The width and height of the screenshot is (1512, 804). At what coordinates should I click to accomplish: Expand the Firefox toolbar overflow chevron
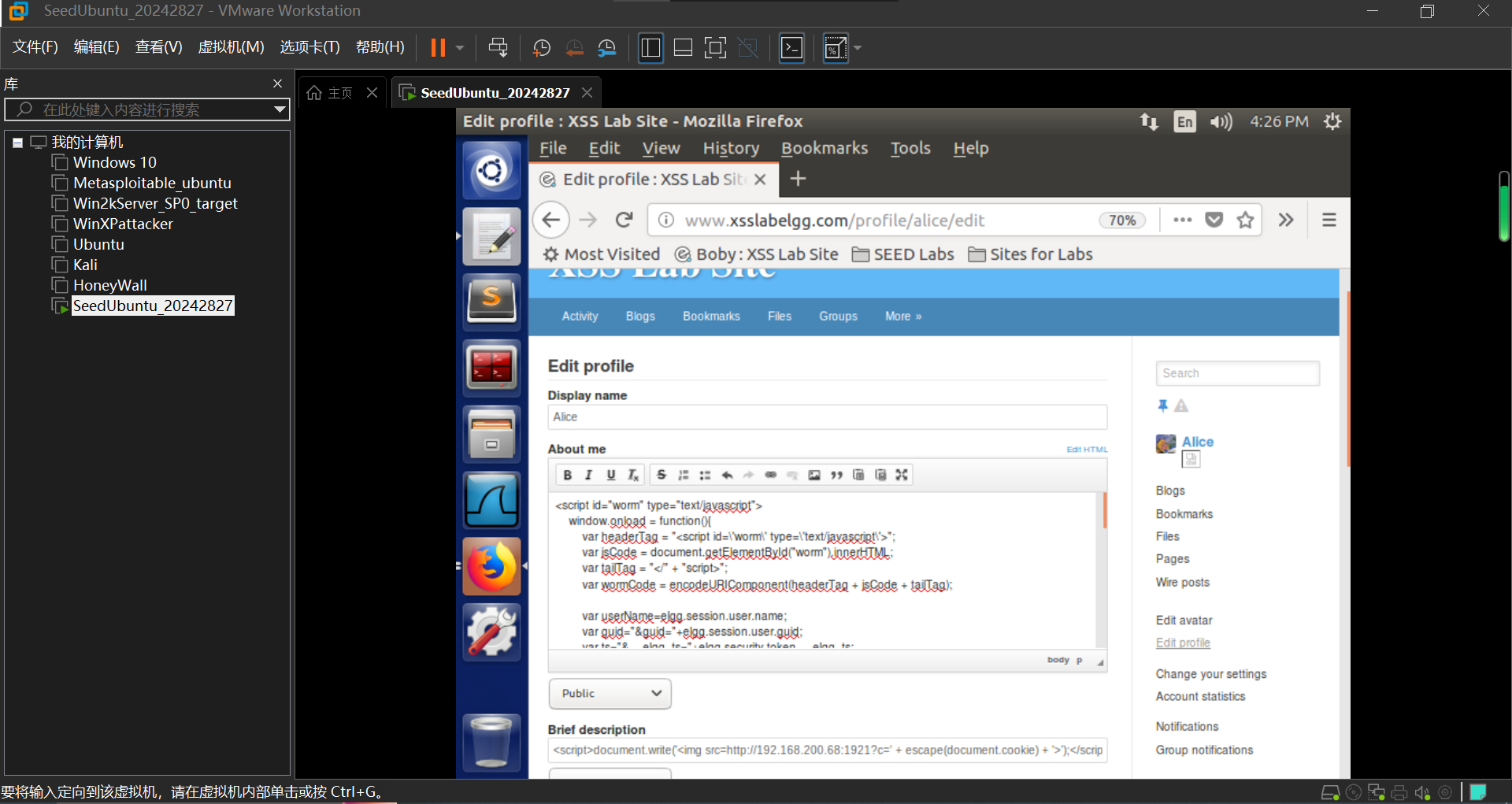[1286, 220]
